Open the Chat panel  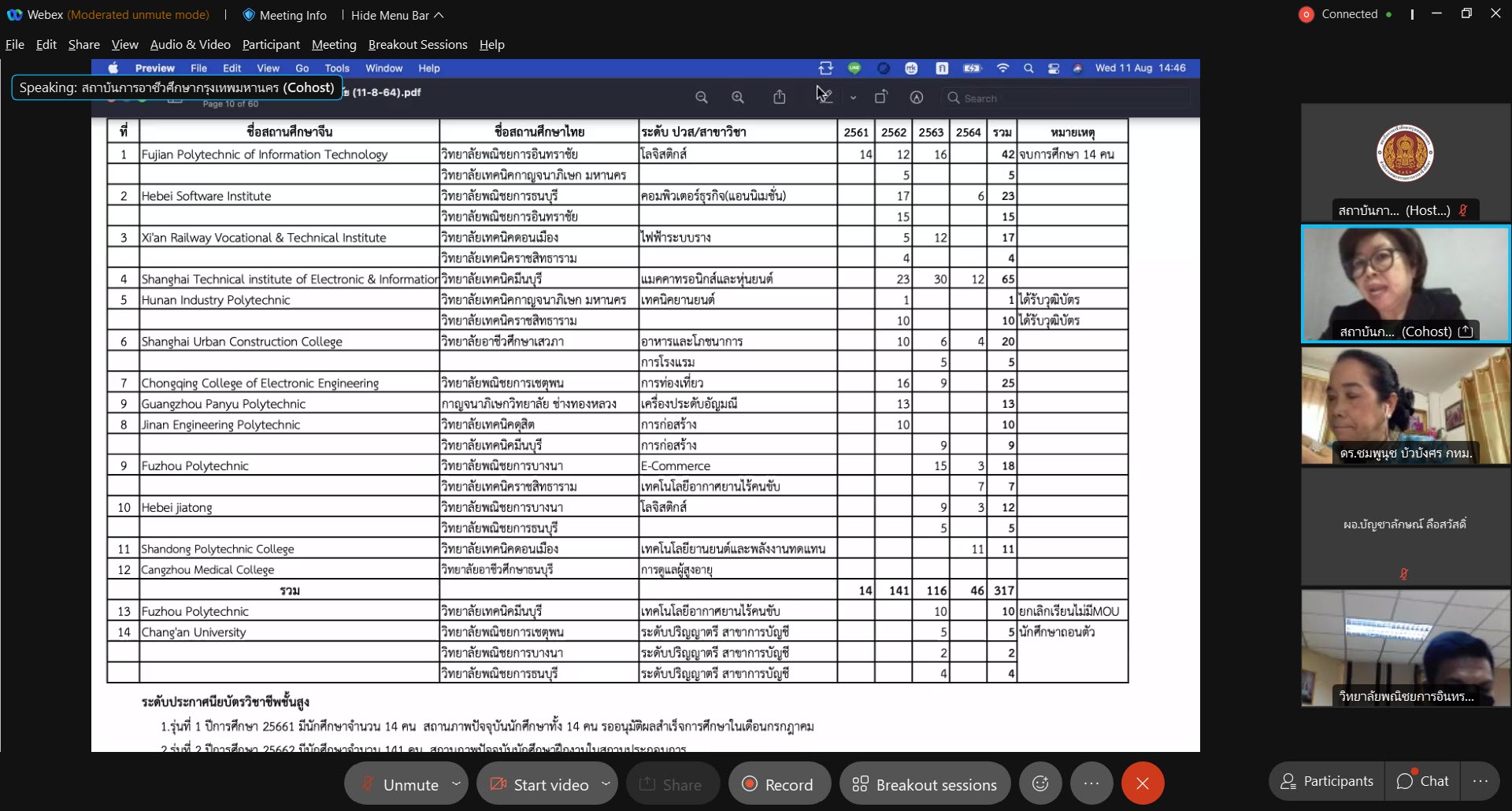click(1423, 781)
